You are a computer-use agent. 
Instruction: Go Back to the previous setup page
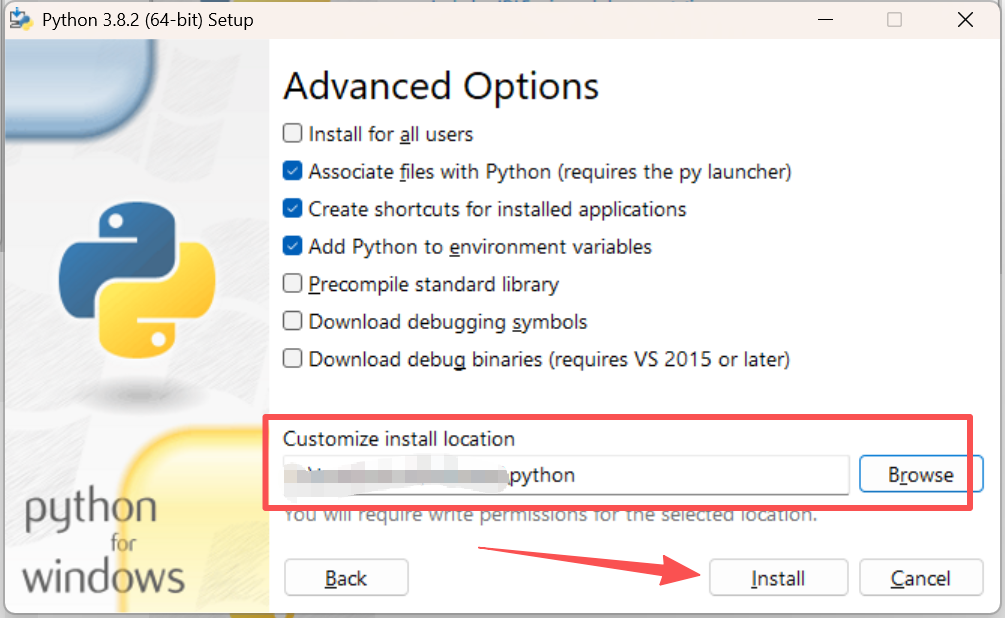[x=346, y=578]
